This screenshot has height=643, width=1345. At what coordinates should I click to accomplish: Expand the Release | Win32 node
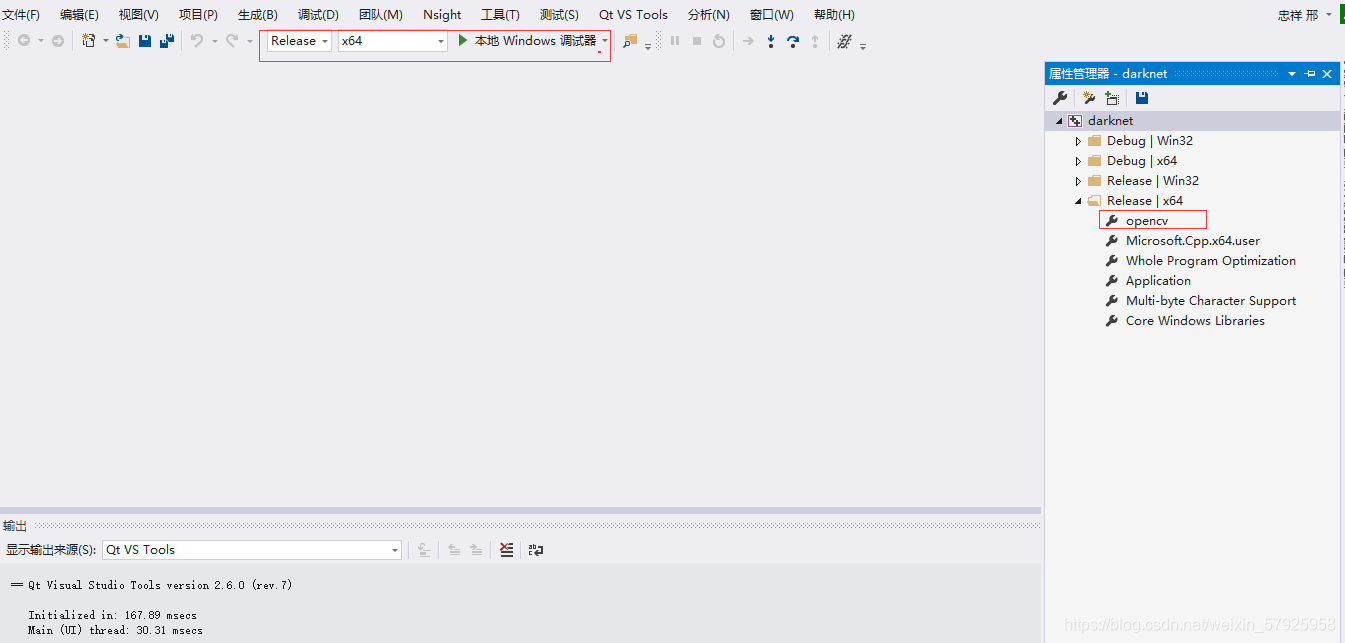1079,181
